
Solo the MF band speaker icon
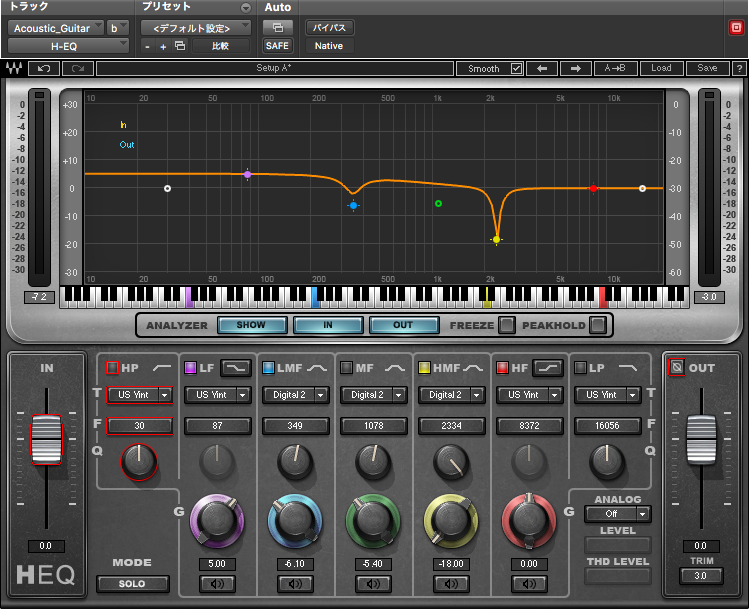click(373, 584)
